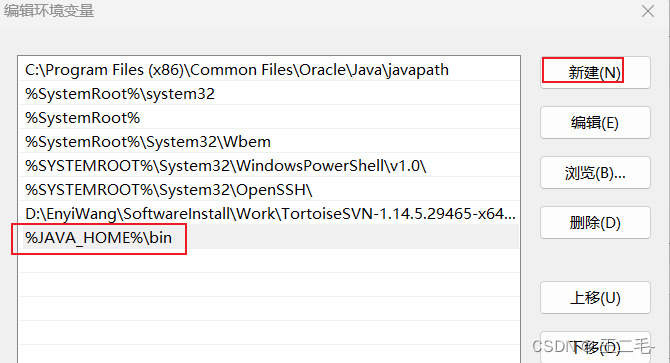Select the %SystemRoot%\System32\Wbem entry

[x=269, y=141]
